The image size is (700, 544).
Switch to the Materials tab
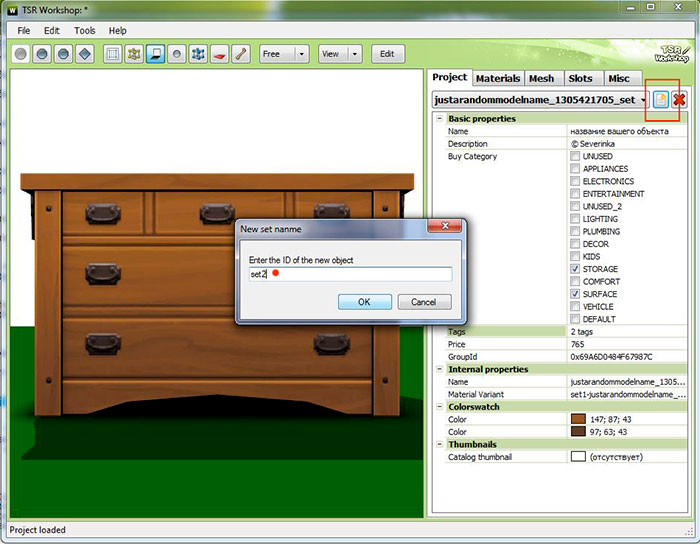point(498,78)
